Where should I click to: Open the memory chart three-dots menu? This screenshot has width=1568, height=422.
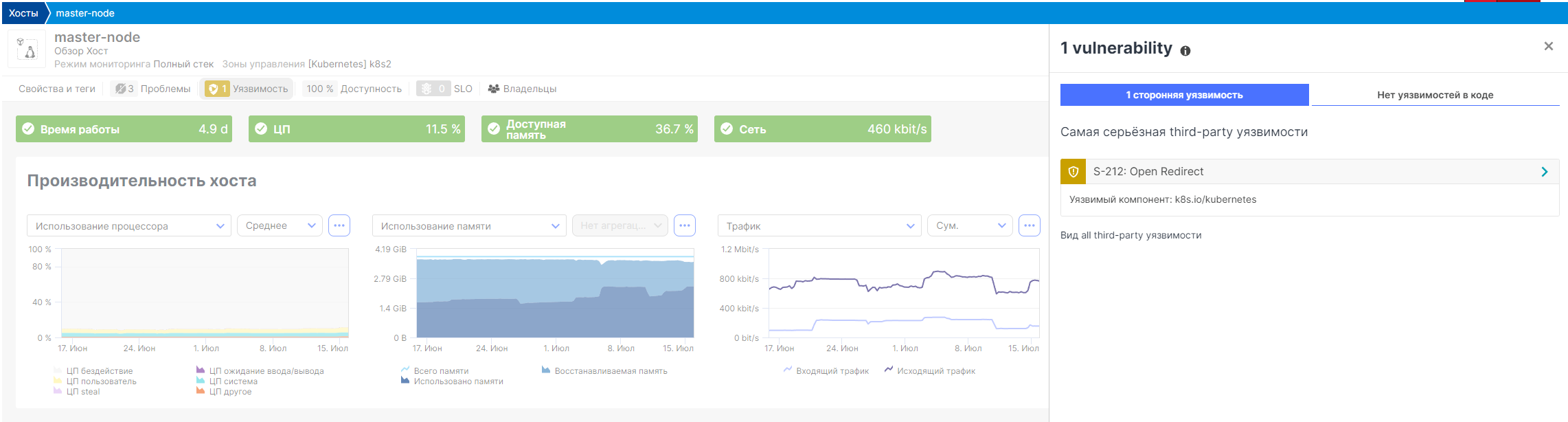[x=685, y=225]
